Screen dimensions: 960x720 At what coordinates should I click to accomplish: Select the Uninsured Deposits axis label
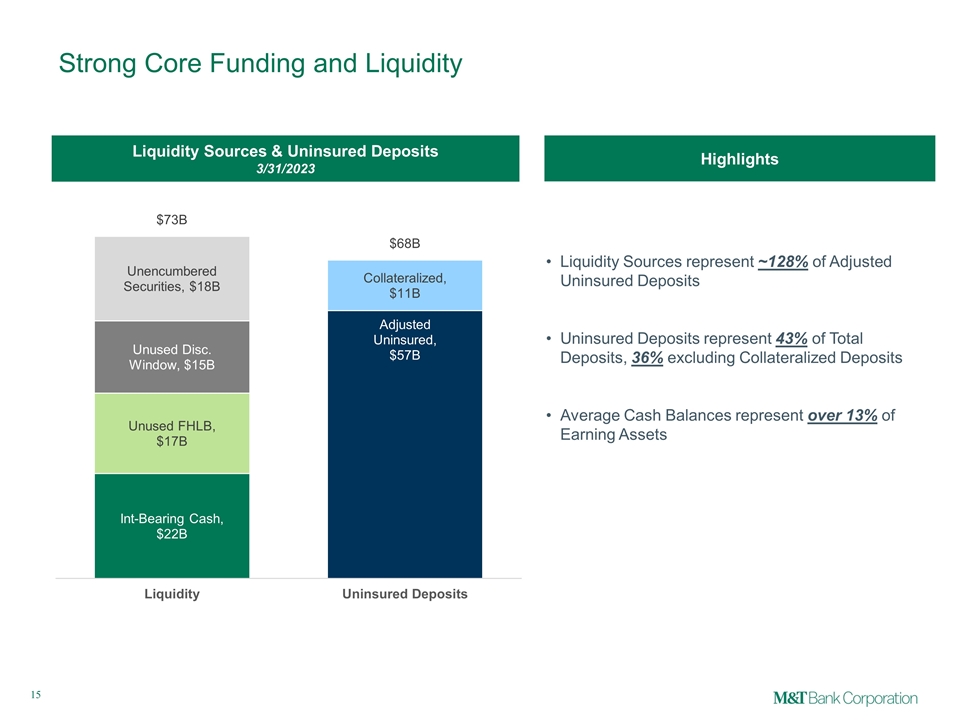404,594
